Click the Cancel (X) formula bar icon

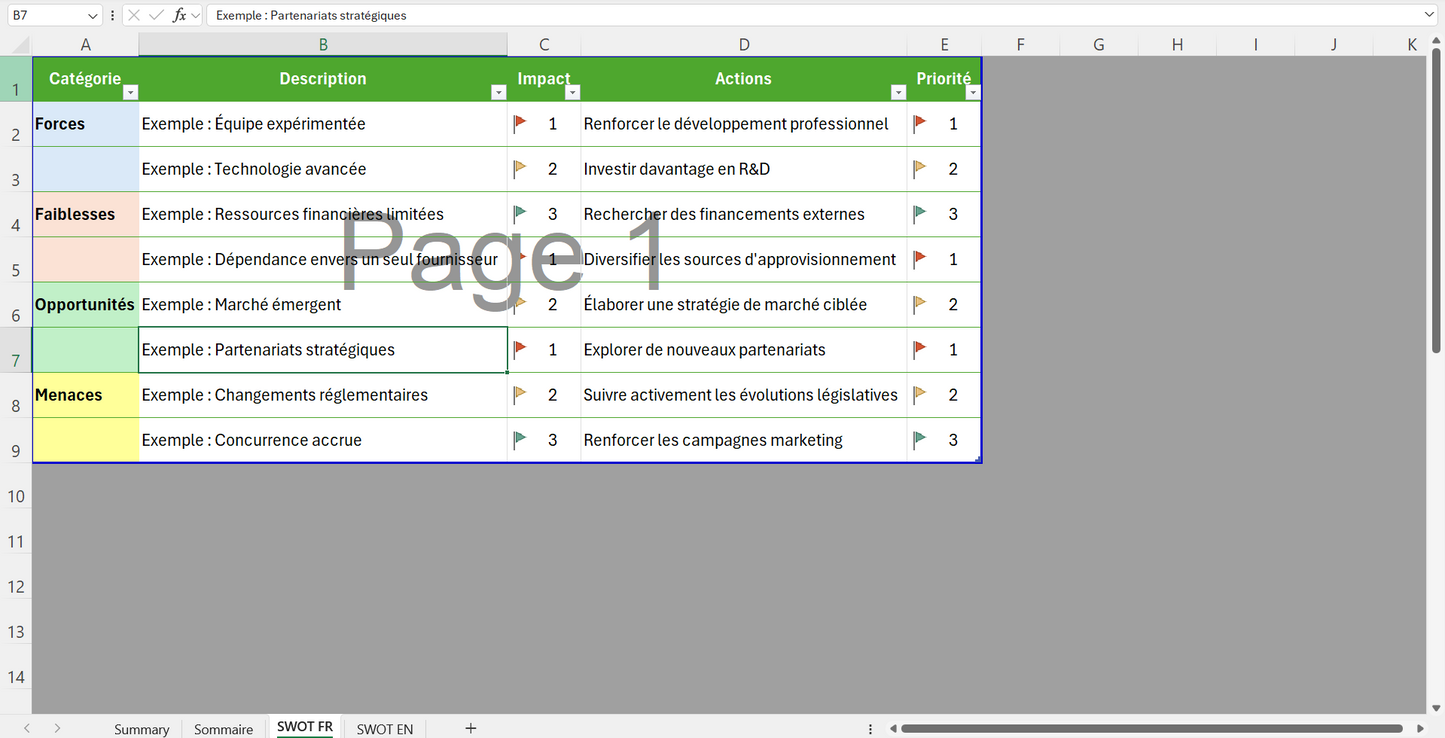(134, 15)
